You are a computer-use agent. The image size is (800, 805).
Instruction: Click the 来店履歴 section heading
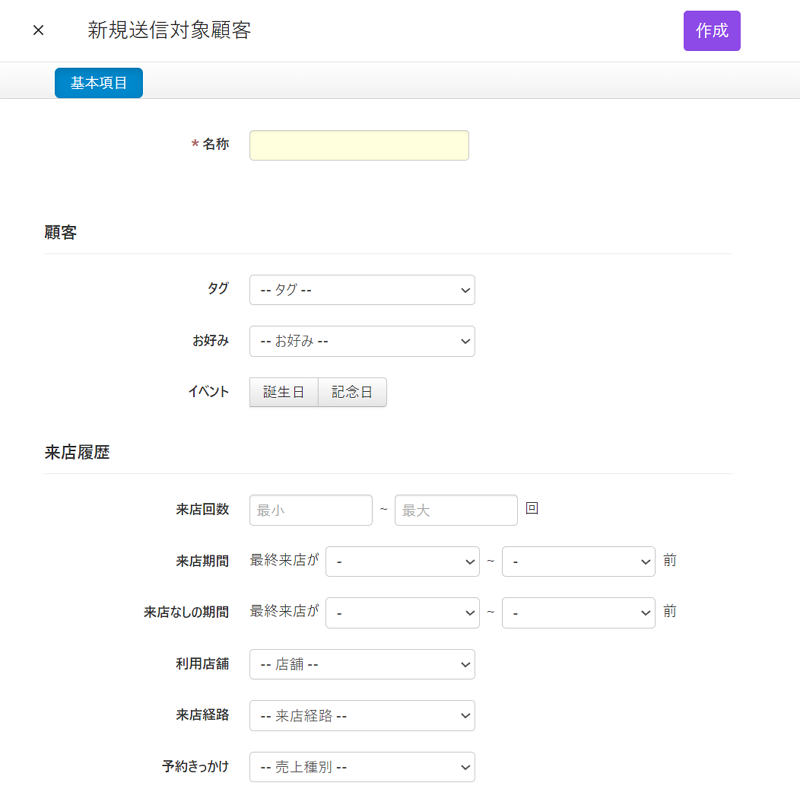tap(77, 452)
